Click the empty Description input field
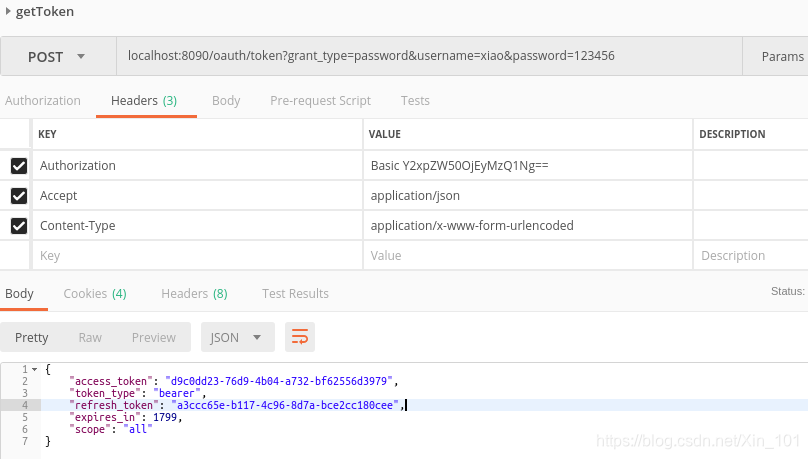808x459 pixels. tap(751, 256)
